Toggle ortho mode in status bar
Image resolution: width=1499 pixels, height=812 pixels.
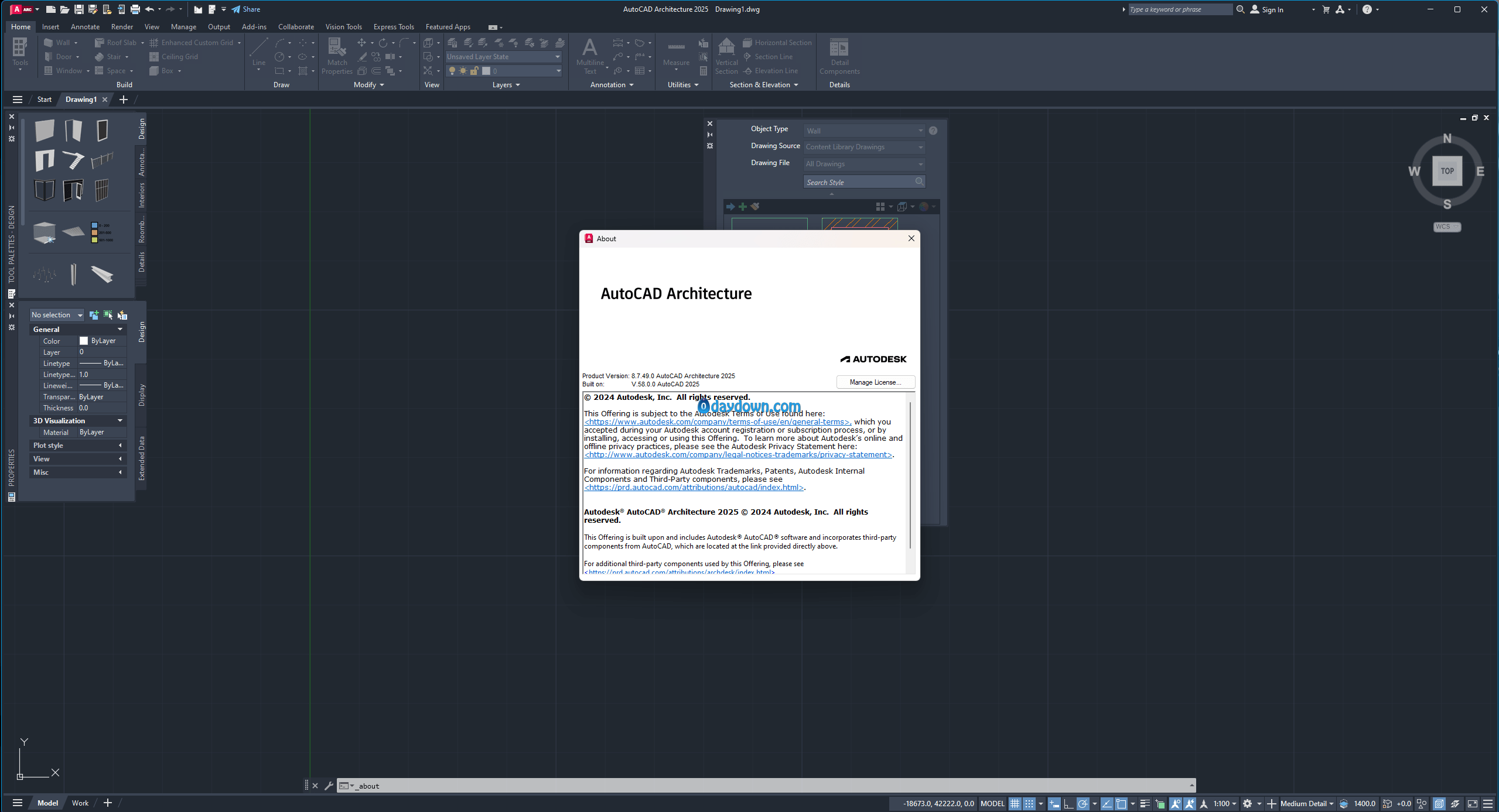[x=1068, y=803]
